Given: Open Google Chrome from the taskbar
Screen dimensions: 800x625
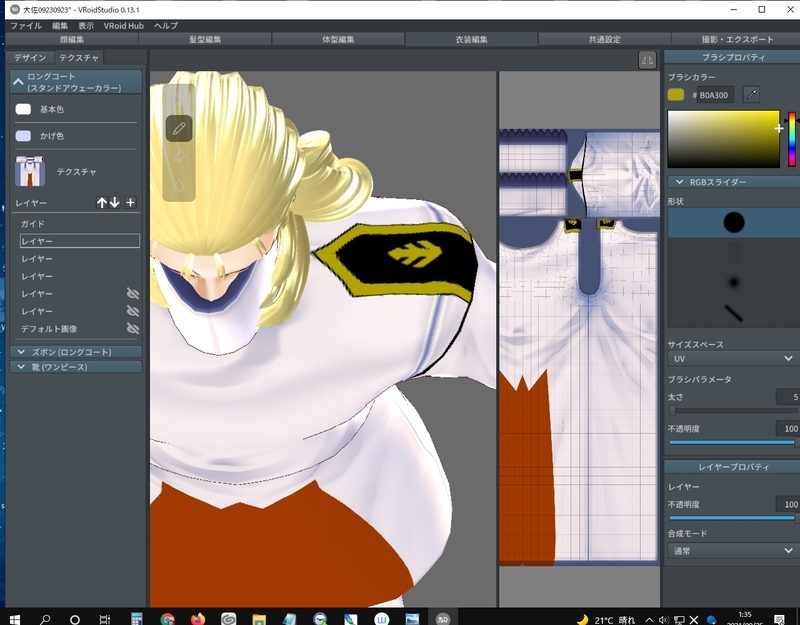Looking at the screenshot, I should (167, 619).
